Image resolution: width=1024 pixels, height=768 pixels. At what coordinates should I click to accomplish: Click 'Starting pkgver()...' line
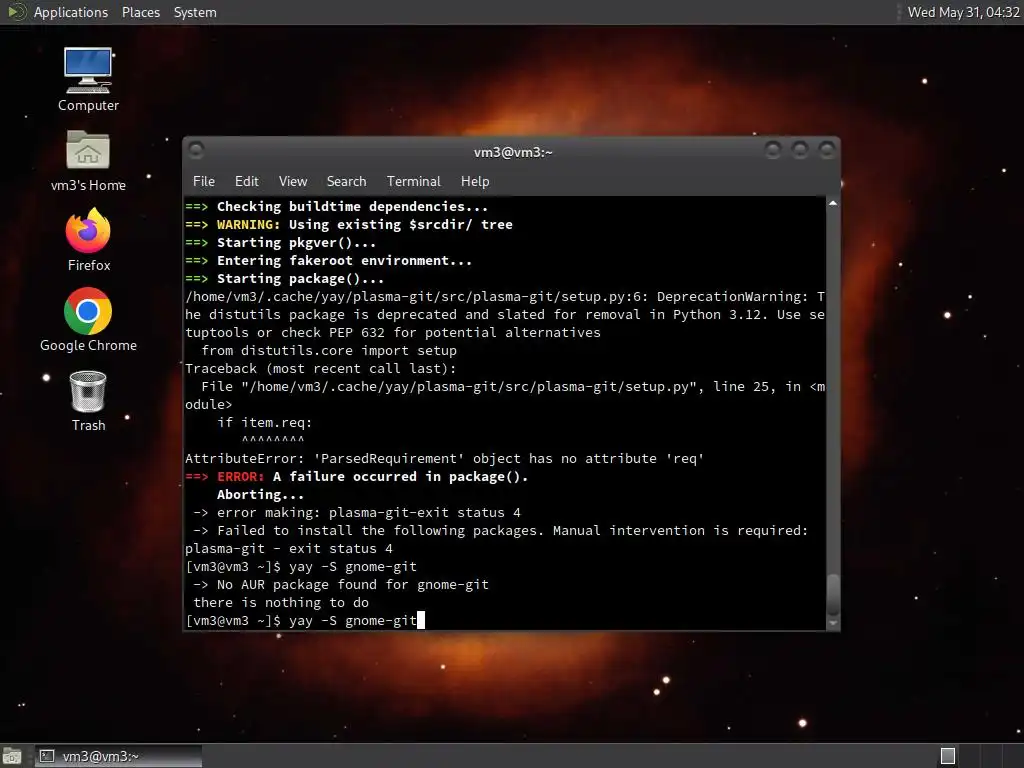click(281, 242)
